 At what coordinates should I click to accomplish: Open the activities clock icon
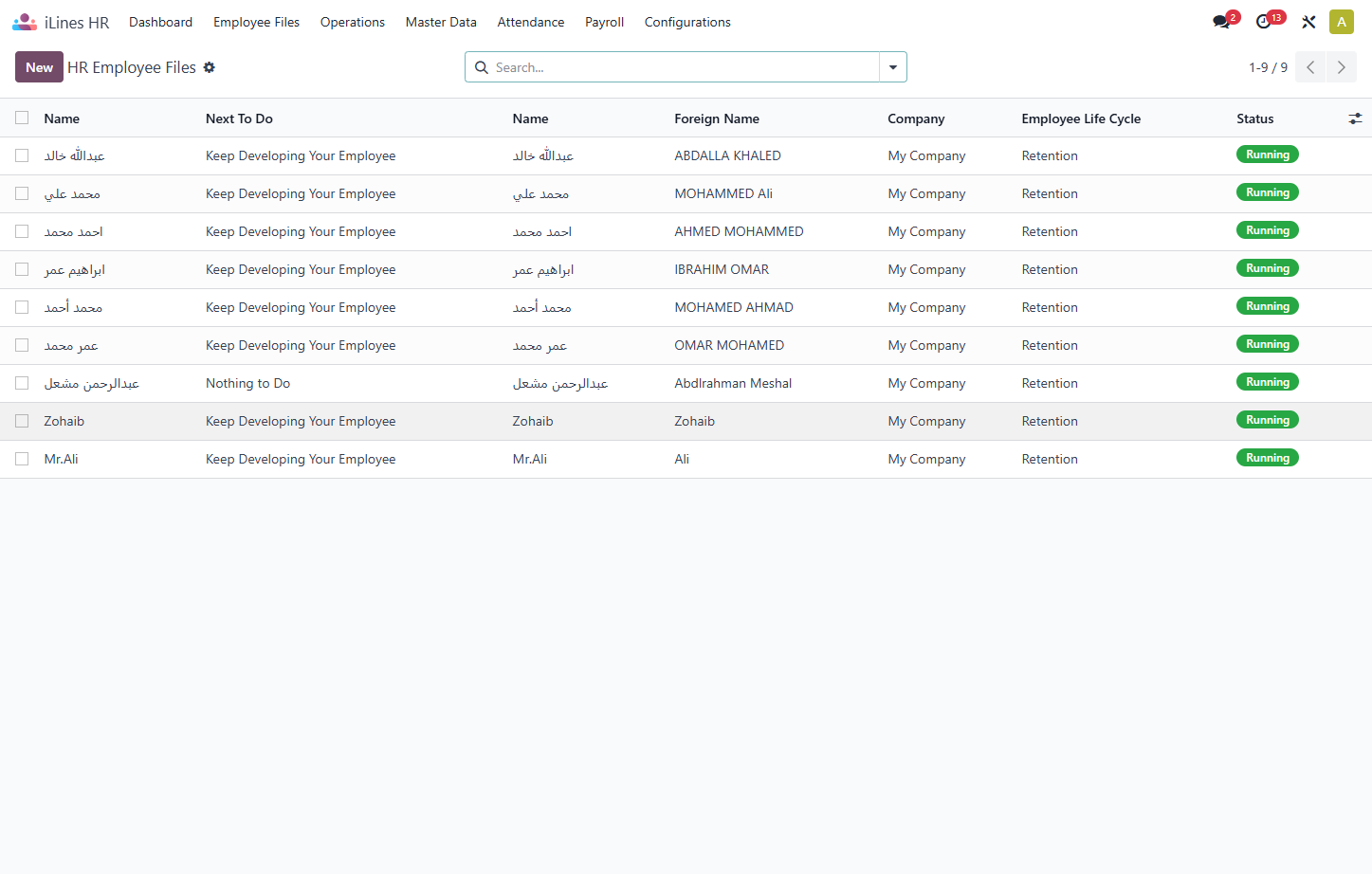tap(1264, 22)
